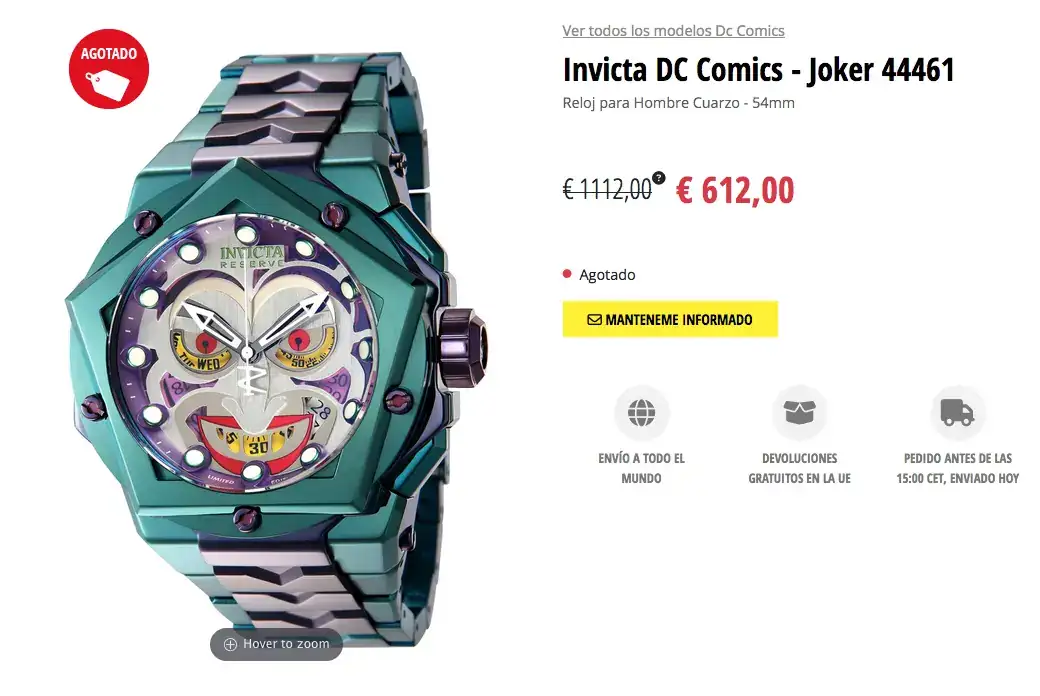Image resolution: width=1040 pixels, height=696 pixels.
Task: Click the question mark icon beside original price
Action: click(x=658, y=178)
